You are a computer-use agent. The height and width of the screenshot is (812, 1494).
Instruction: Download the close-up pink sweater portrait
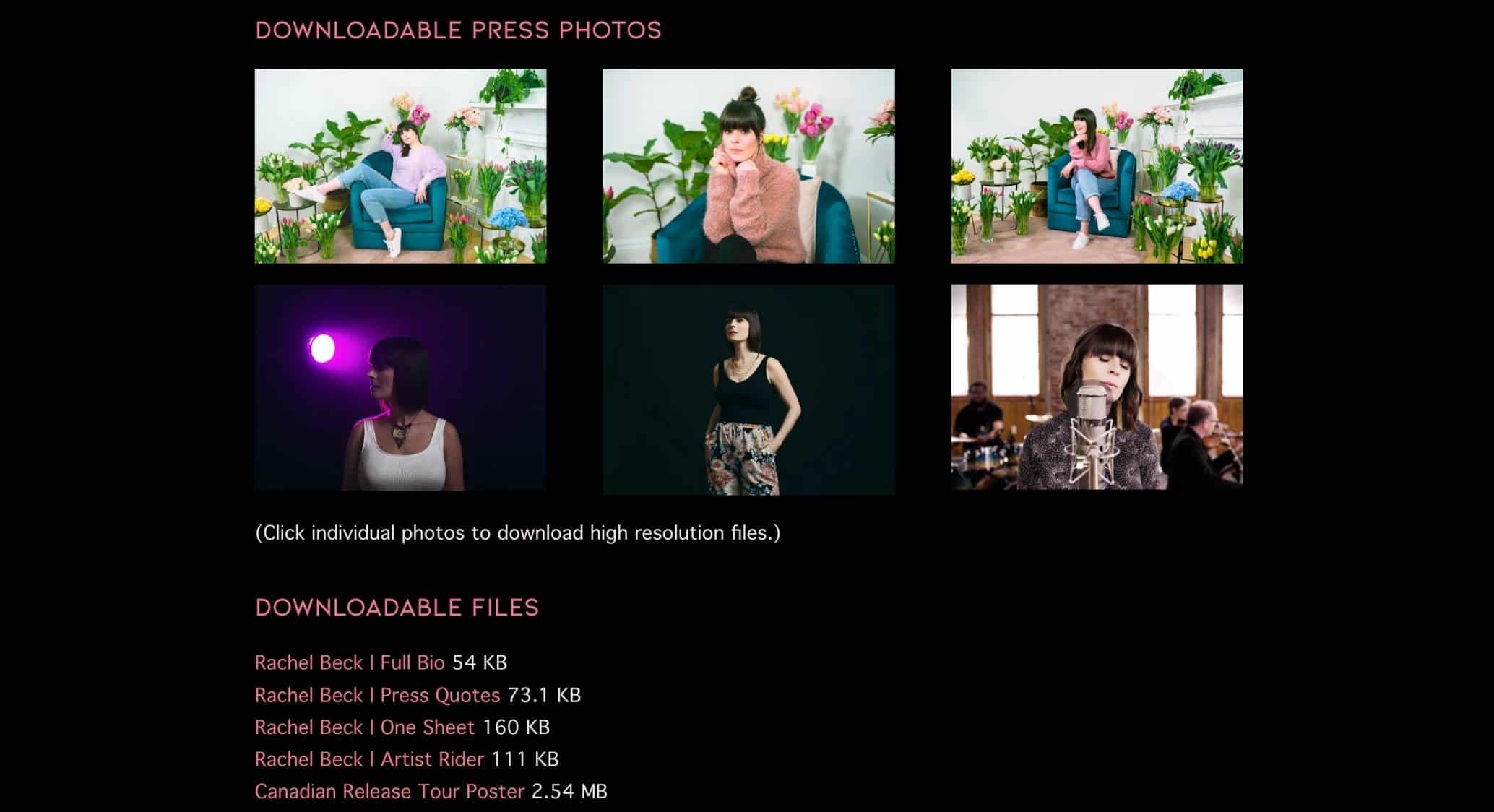748,166
